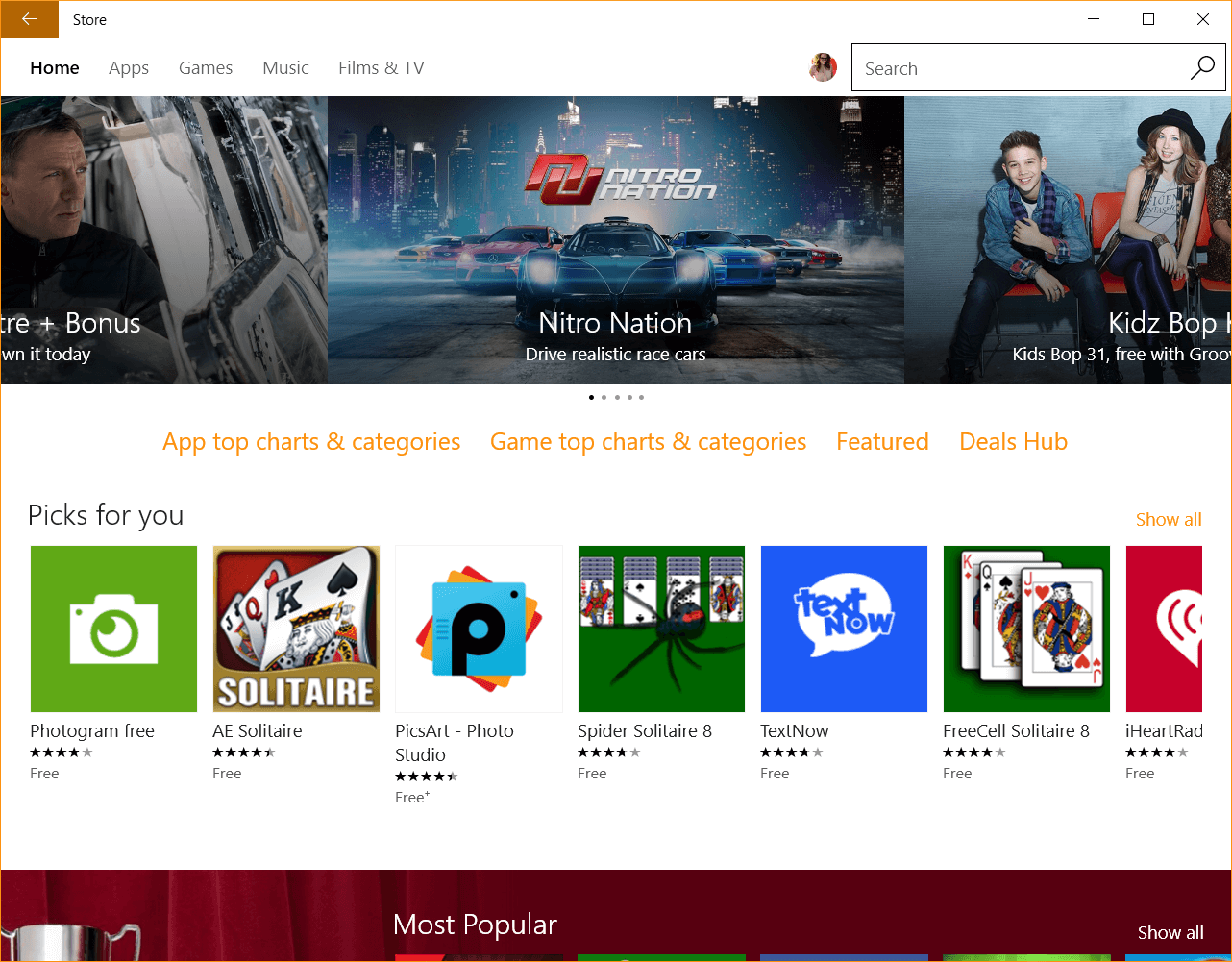
Task: Click the back arrow button
Action: (29, 19)
